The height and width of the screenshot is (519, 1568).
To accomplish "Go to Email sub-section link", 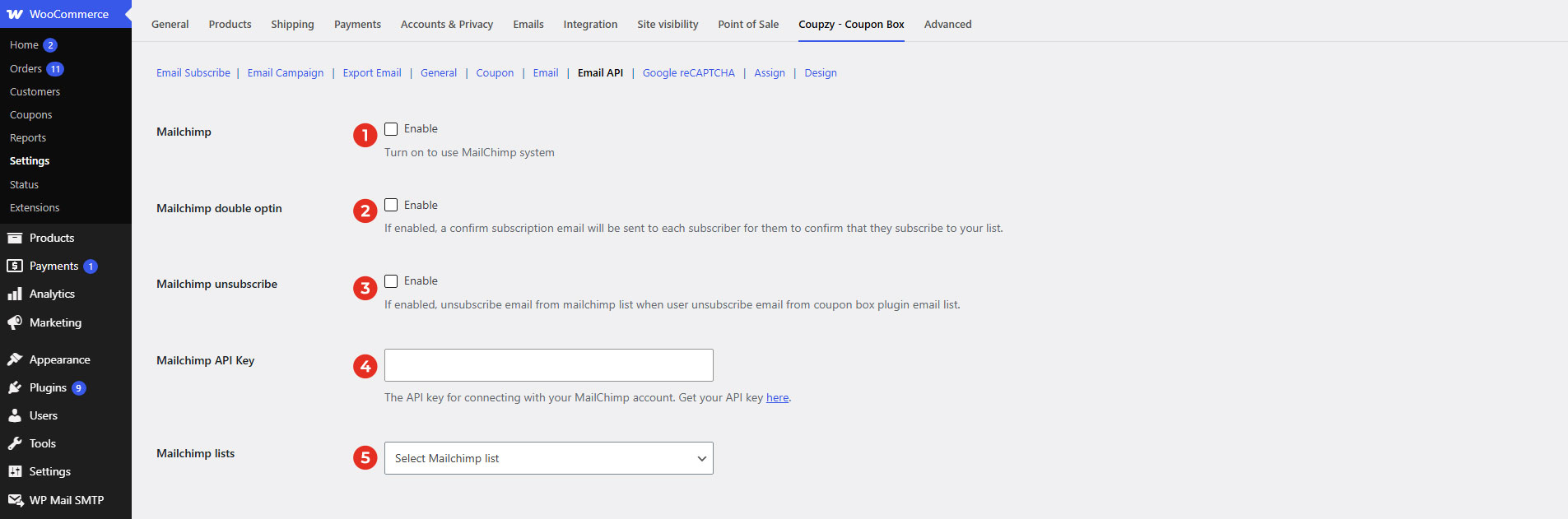I will tap(546, 72).
